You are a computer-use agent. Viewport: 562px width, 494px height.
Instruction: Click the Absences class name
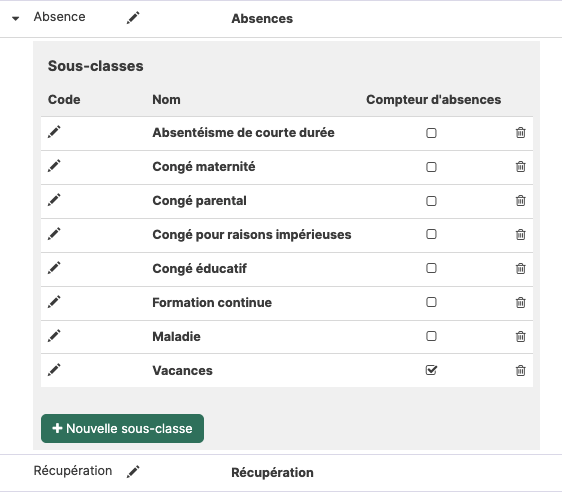click(262, 19)
